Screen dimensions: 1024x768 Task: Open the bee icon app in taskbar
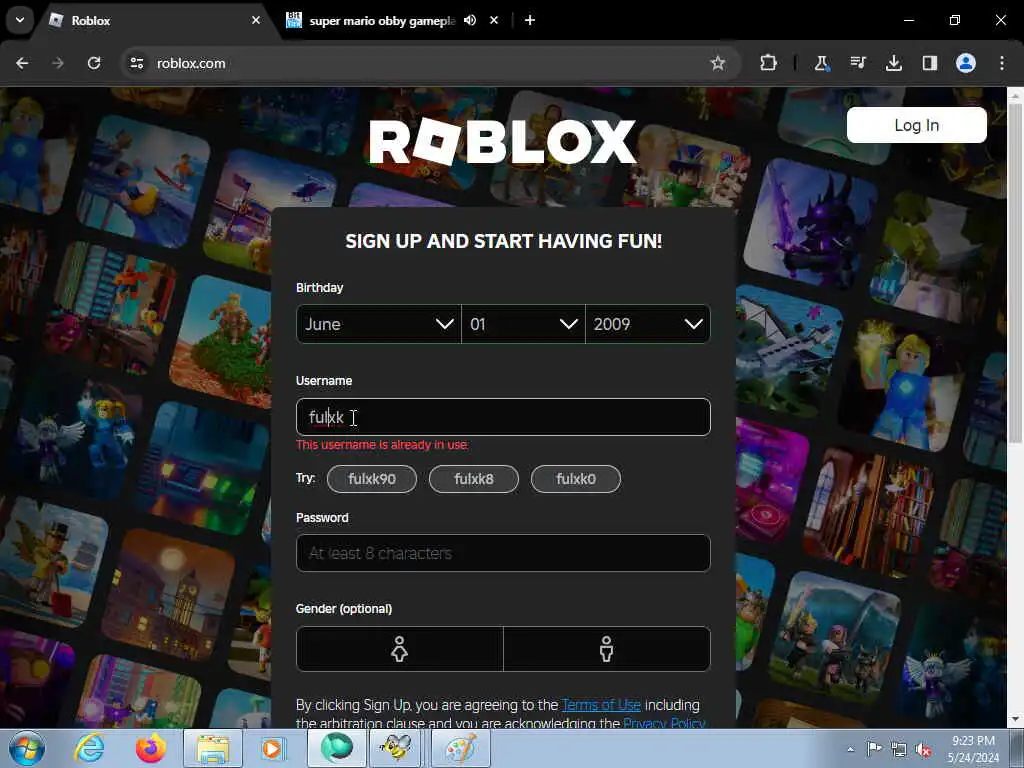[x=395, y=748]
